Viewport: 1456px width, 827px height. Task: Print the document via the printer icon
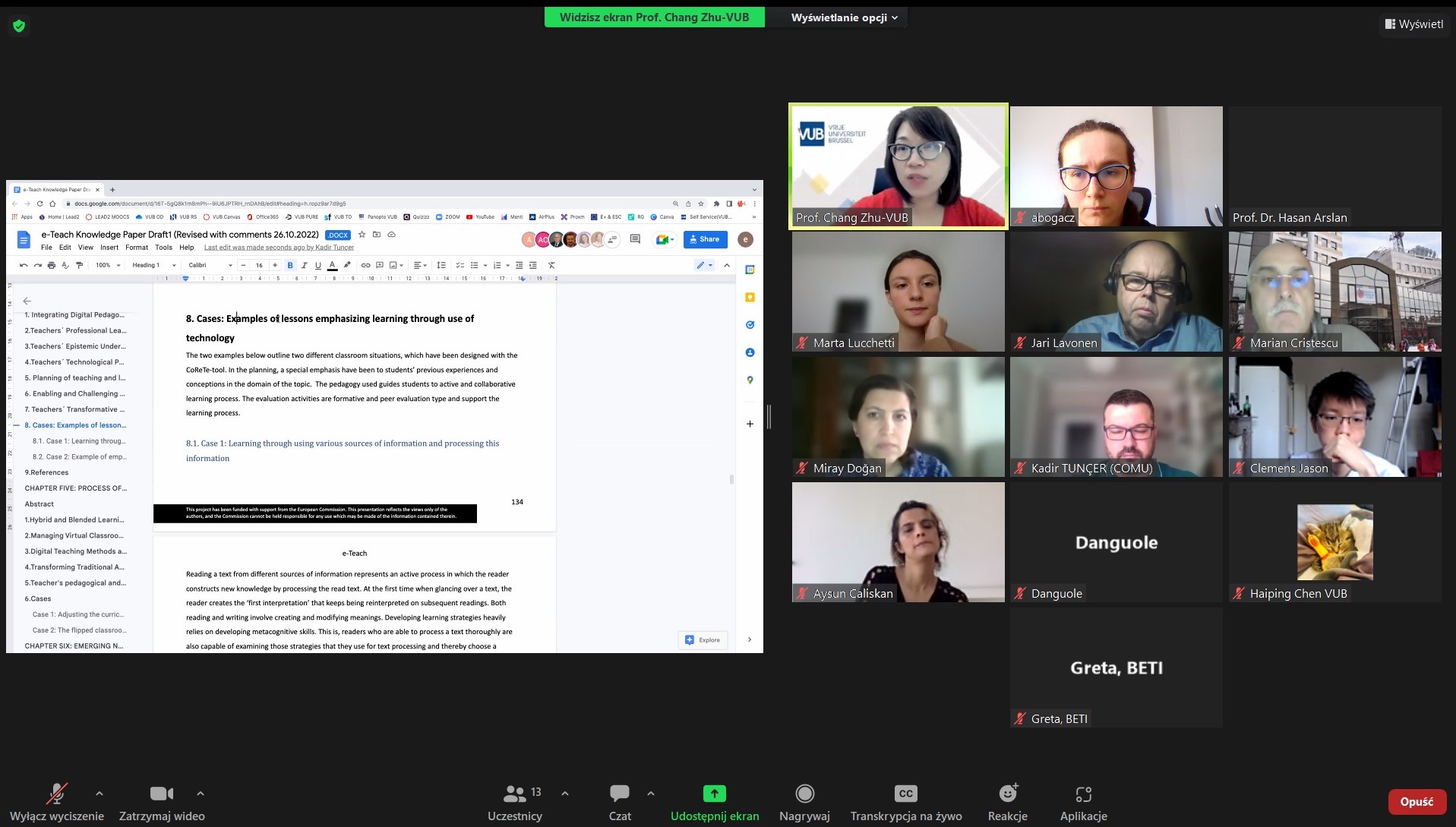[x=52, y=265]
